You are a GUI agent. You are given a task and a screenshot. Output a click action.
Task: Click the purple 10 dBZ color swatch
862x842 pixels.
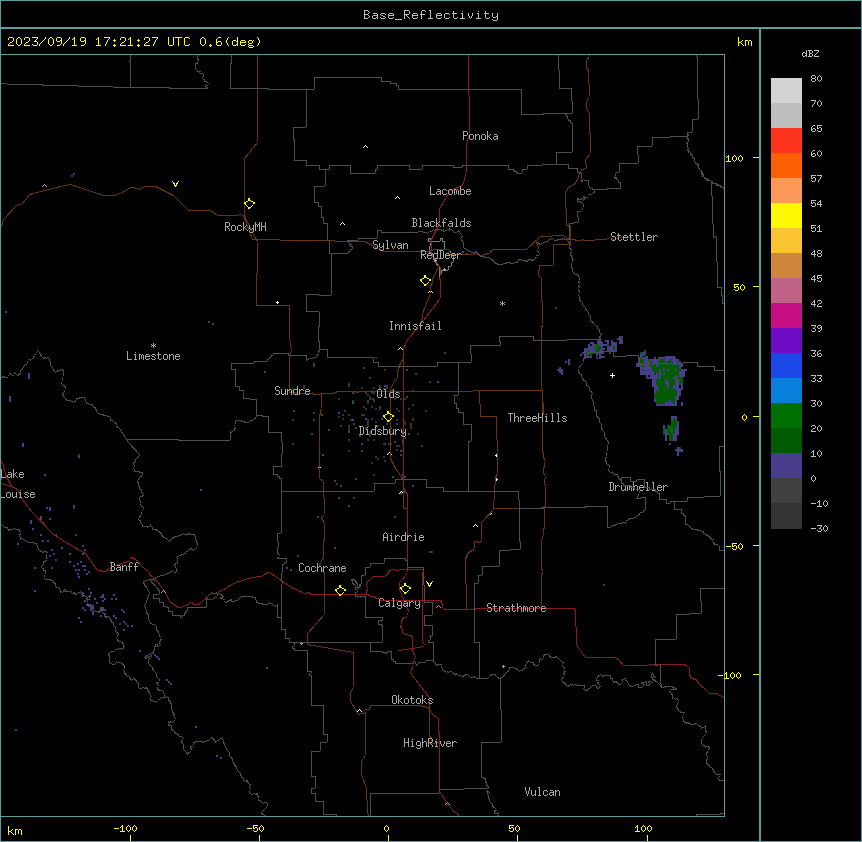click(x=786, y=466)
